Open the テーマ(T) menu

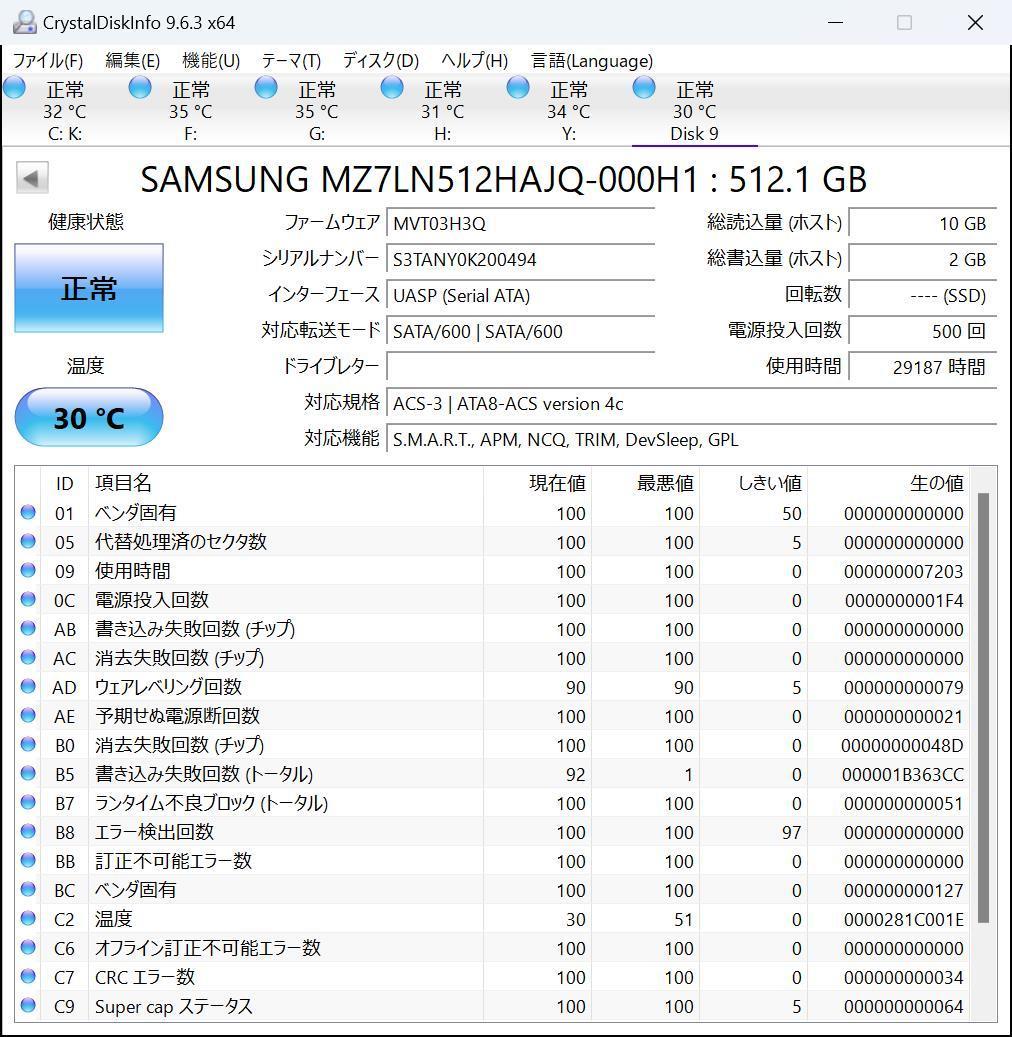[x=291, y=61]
